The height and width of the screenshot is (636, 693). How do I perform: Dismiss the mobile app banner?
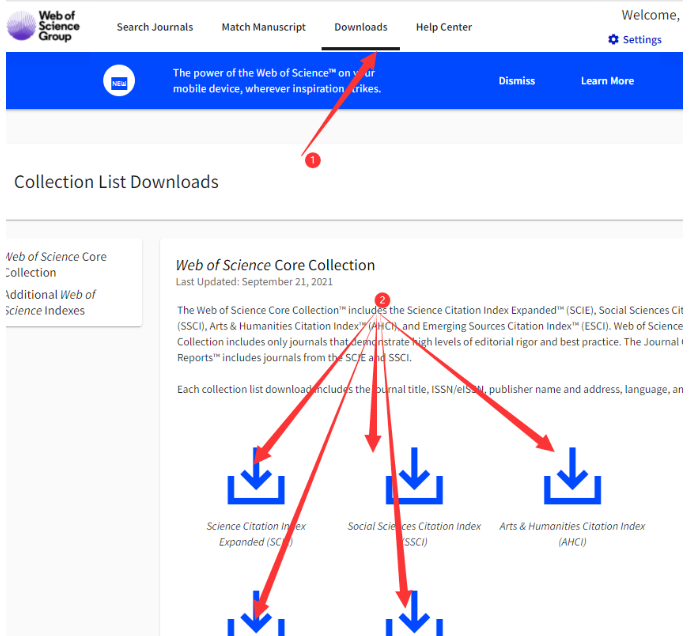coord(517,81)
